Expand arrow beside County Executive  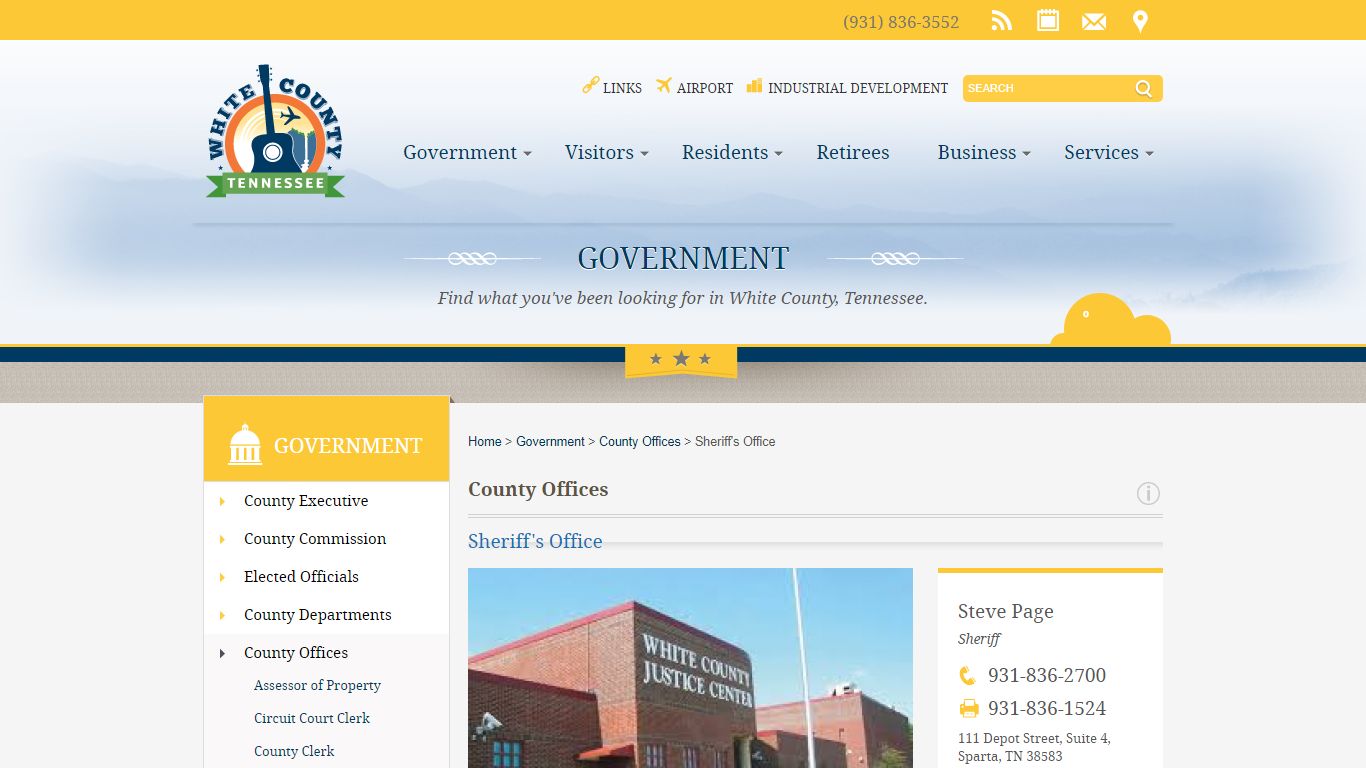[222, 501]
